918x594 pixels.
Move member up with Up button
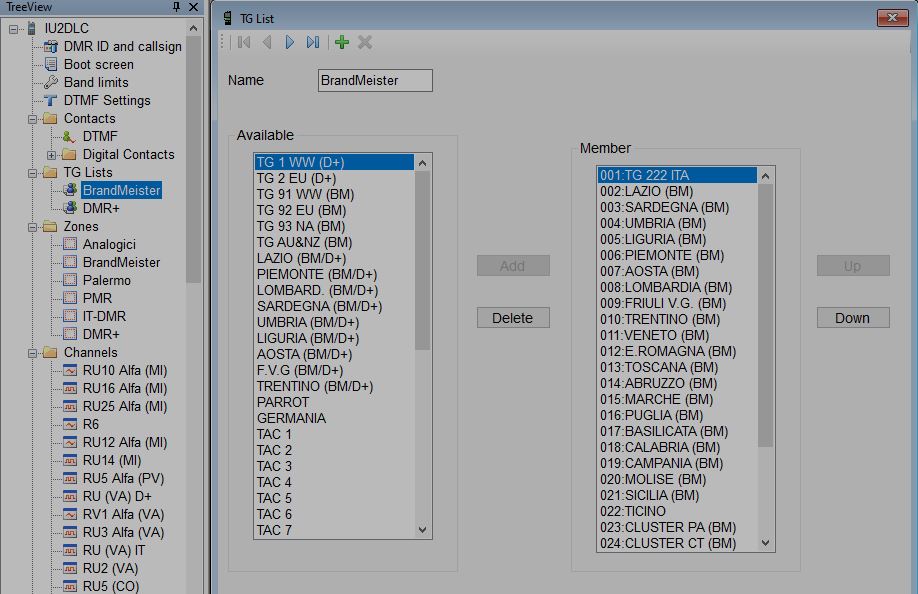853,266
